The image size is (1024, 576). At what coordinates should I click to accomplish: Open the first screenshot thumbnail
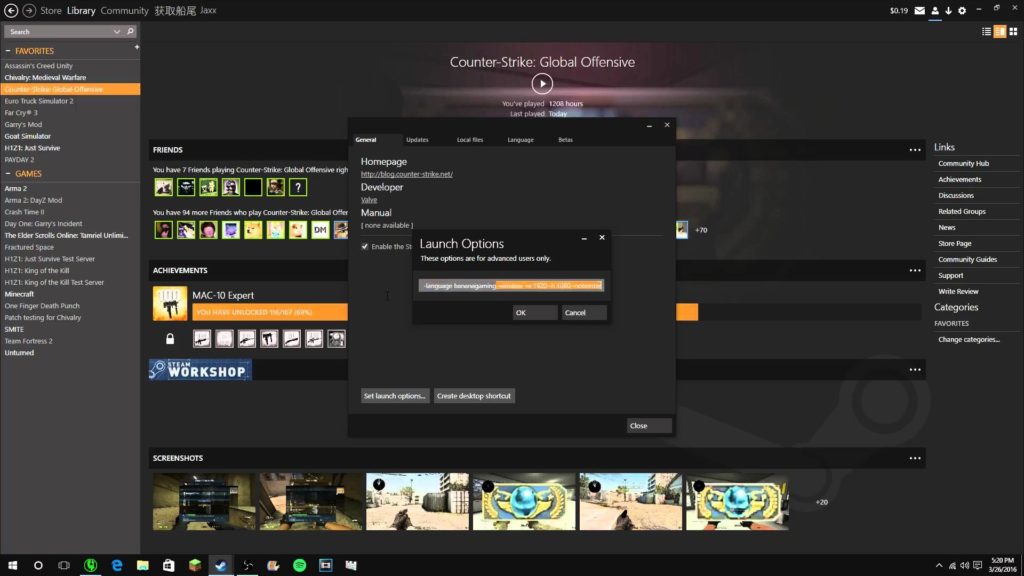tap(204, 502)
